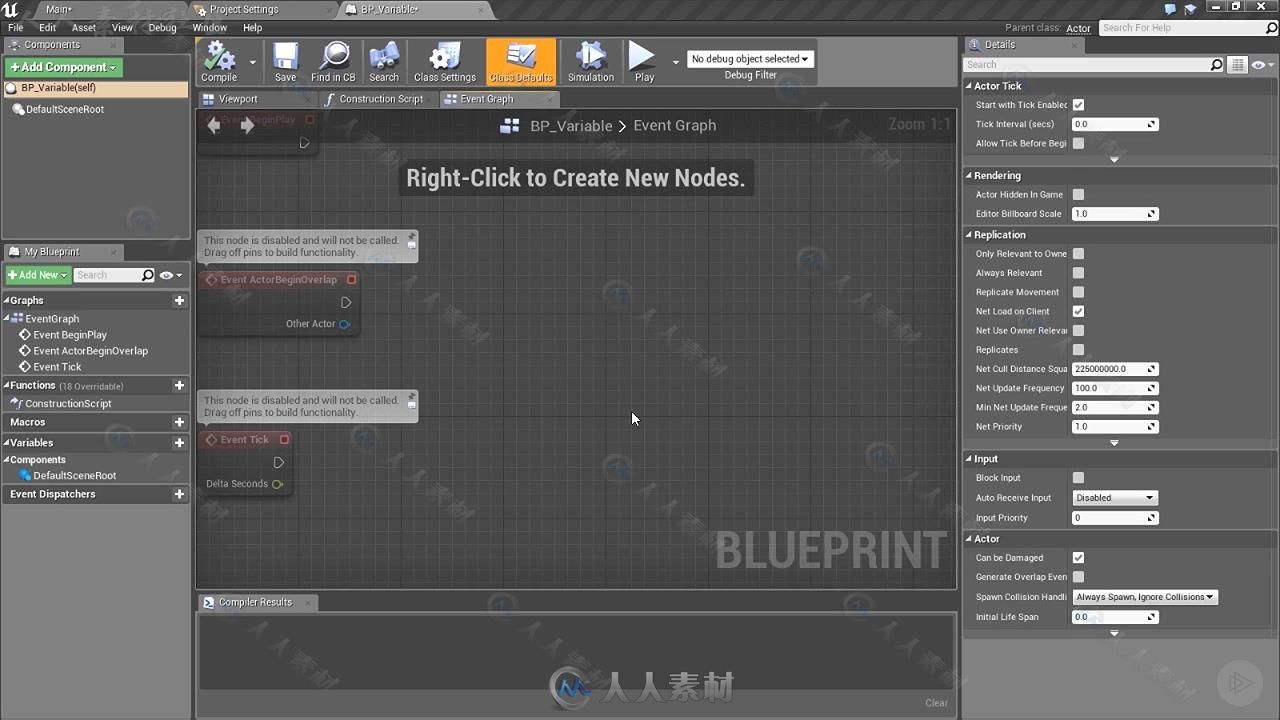This screenshot has width=1280, height=720.
Task: Toggle Allow Tick Before Begin Play checkbox
Action: point(1078,143)
